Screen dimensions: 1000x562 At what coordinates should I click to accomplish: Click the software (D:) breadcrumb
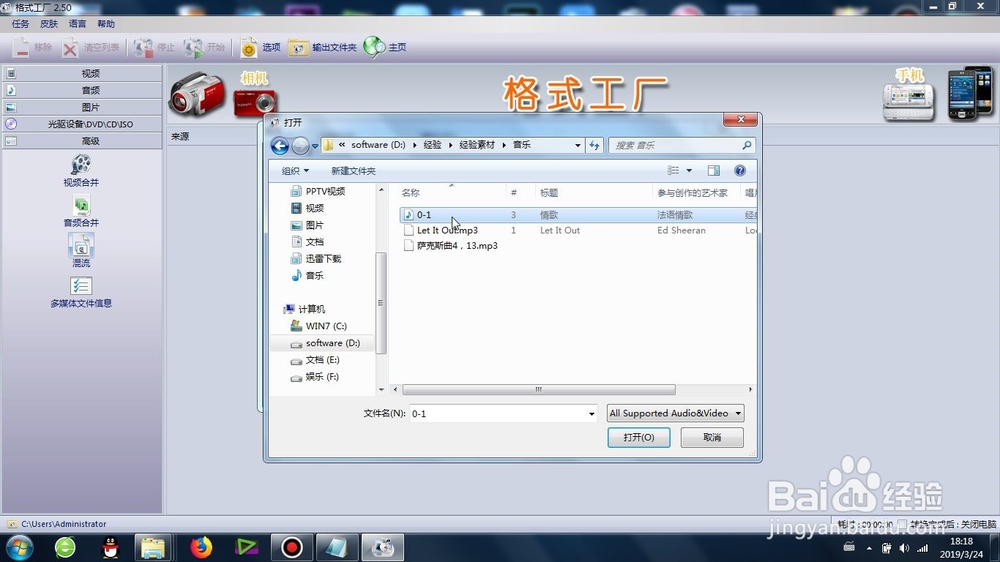(x=378, y=145)
